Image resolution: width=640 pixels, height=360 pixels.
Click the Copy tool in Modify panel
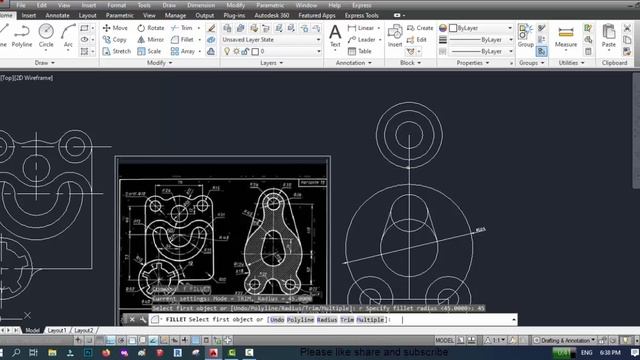click(115, 40)
